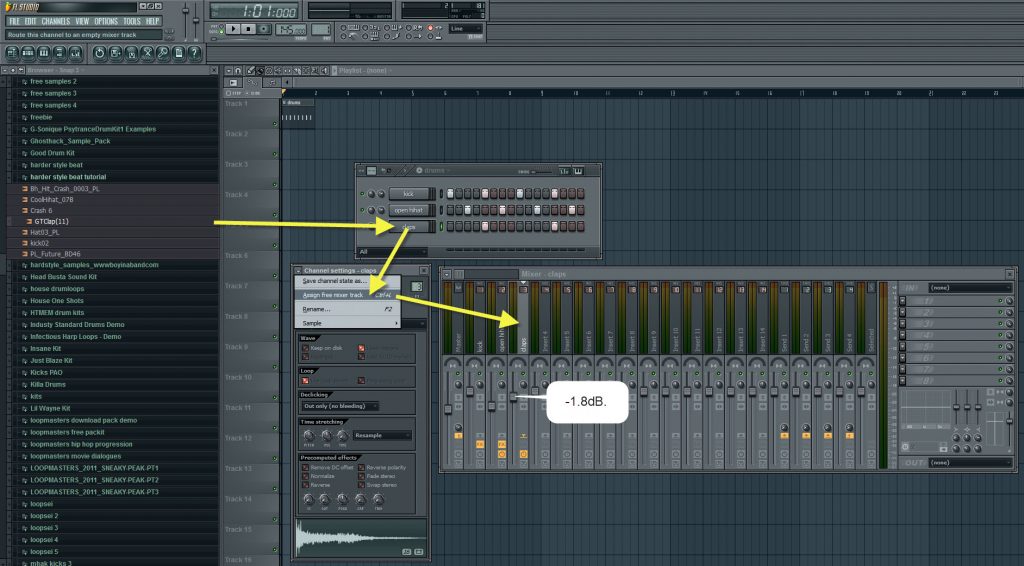The width and height of the screenshot is (1024, 566).
Task: Click the open hihat channel button
Action: pyautogui.click(x=409, y=210)
